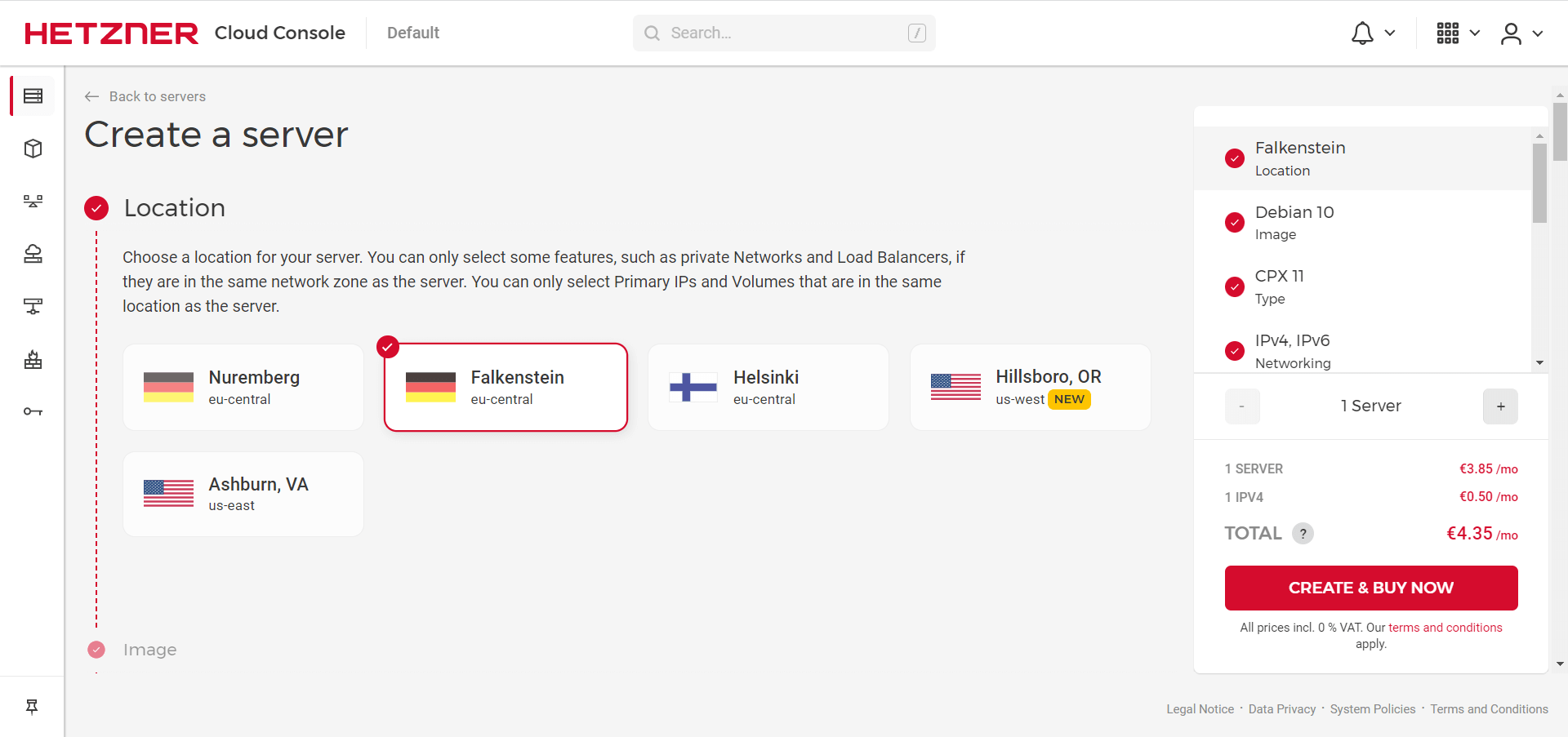Select the Helsinki location card

tap(768, 387)
